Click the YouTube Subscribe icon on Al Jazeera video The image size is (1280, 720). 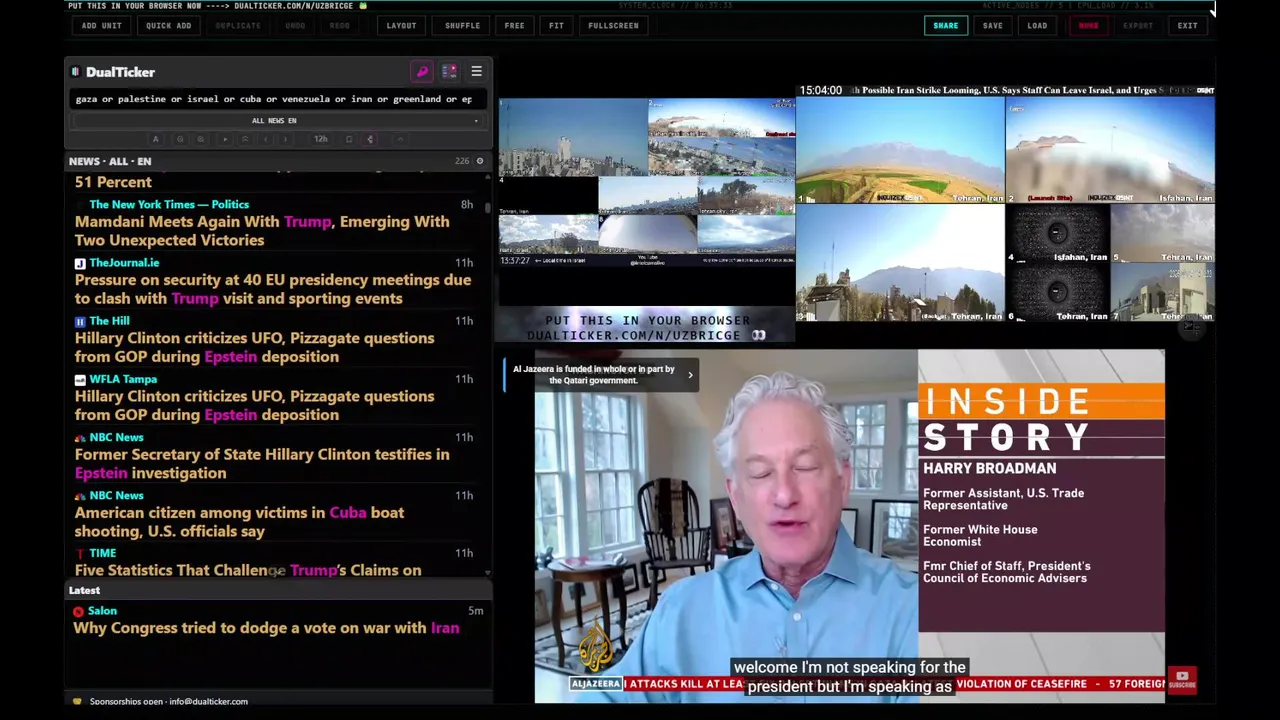[x=1182, y=680]
